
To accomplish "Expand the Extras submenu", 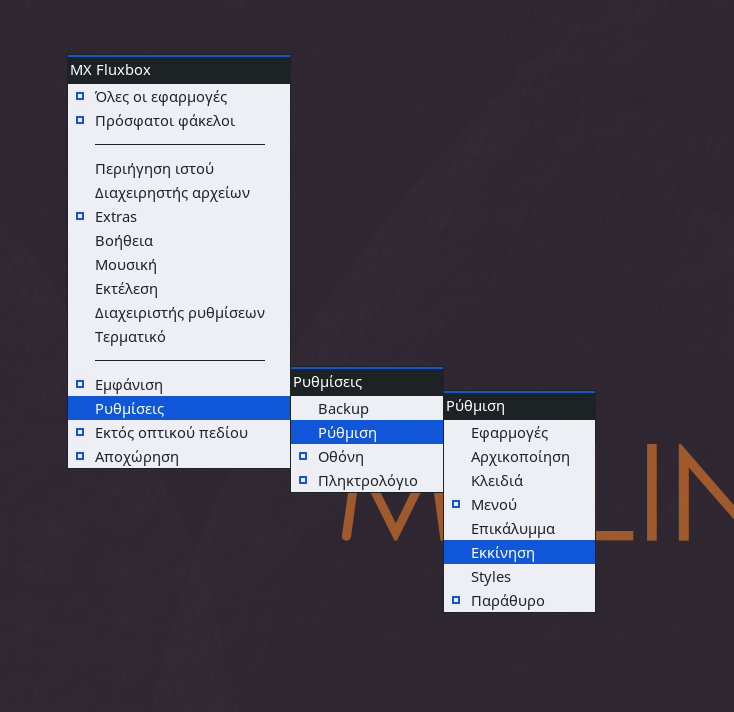I will point(179,217).
